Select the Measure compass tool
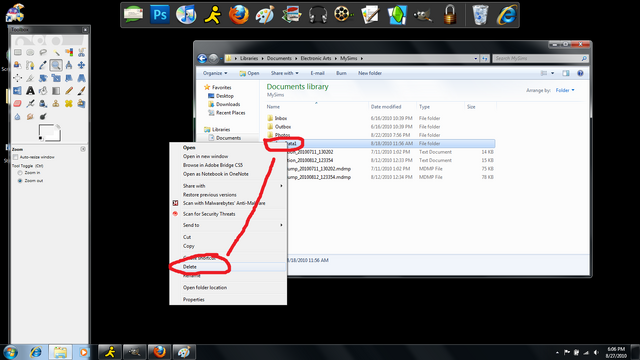This screenshot has height=360, width=640. (69, 65)
